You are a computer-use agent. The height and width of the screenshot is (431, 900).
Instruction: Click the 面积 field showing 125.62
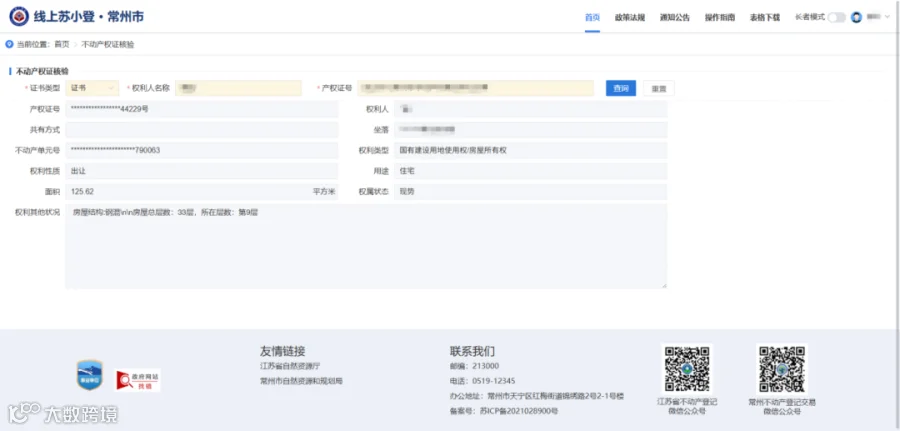coord(201,192)
